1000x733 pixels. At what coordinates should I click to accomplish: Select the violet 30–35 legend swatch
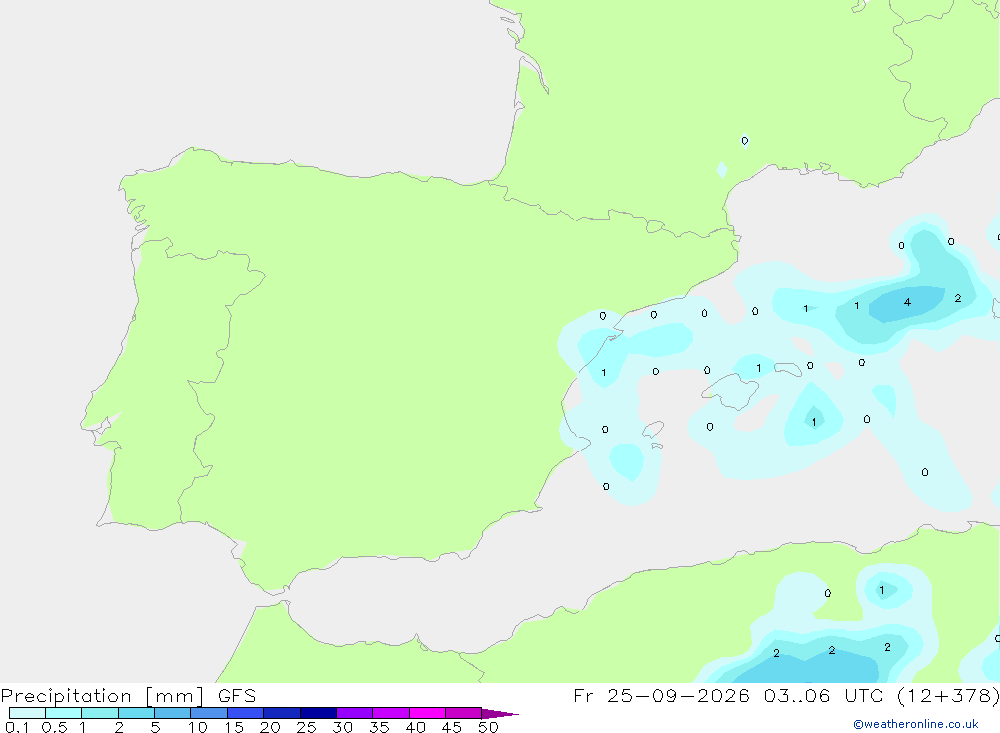click(x=355, y=713)
